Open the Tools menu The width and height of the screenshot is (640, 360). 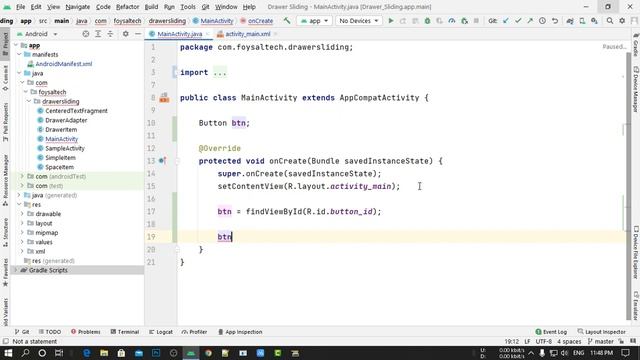188,7
